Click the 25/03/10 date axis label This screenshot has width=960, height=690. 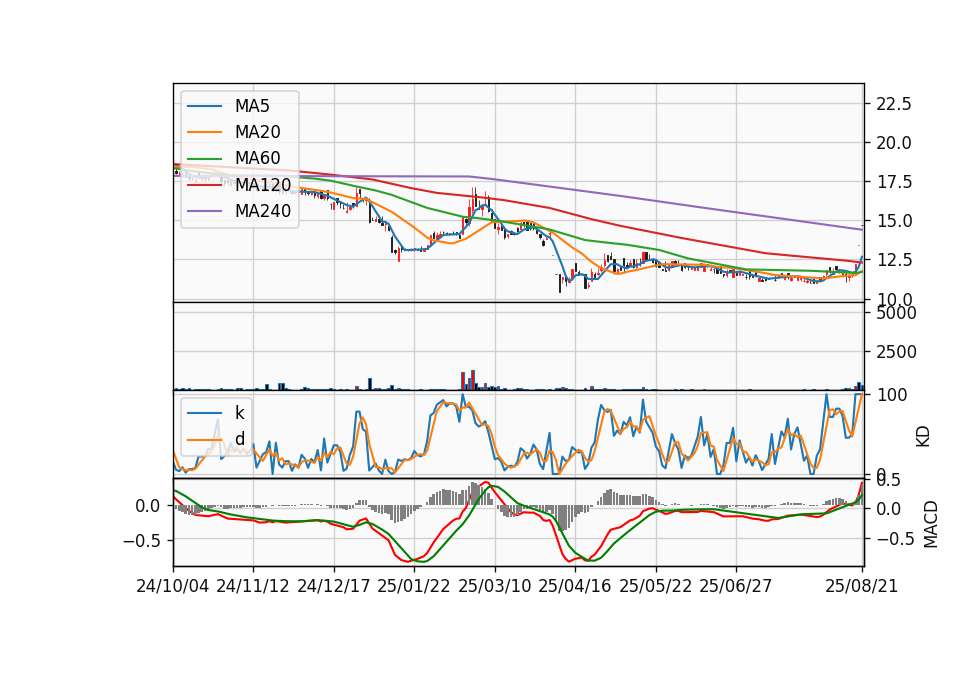pos(495,586)
